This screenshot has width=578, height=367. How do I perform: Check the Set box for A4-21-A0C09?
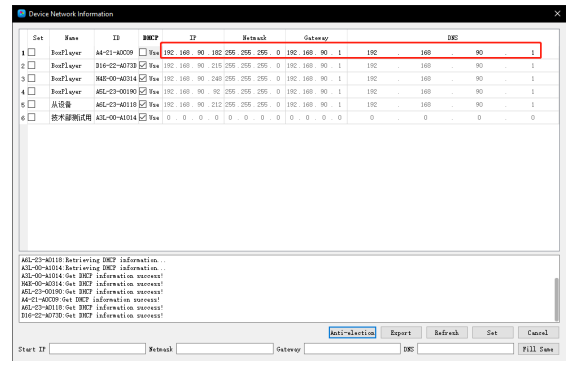(x=32, y=52)
